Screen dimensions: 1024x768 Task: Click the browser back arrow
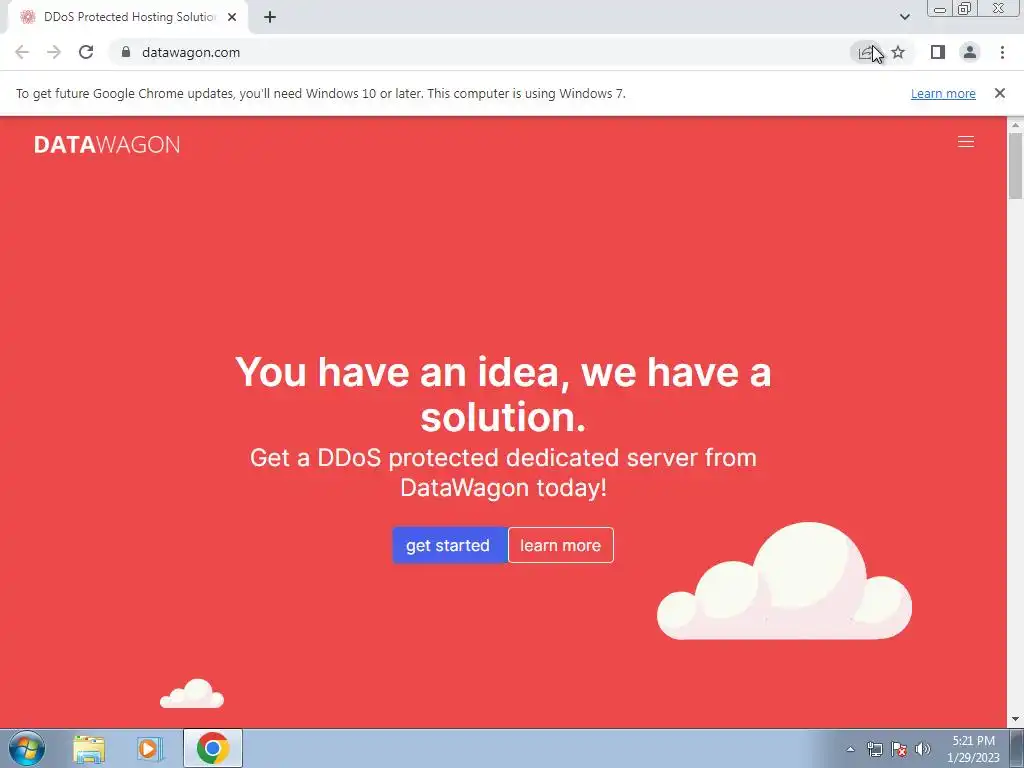tap(22, 52)
